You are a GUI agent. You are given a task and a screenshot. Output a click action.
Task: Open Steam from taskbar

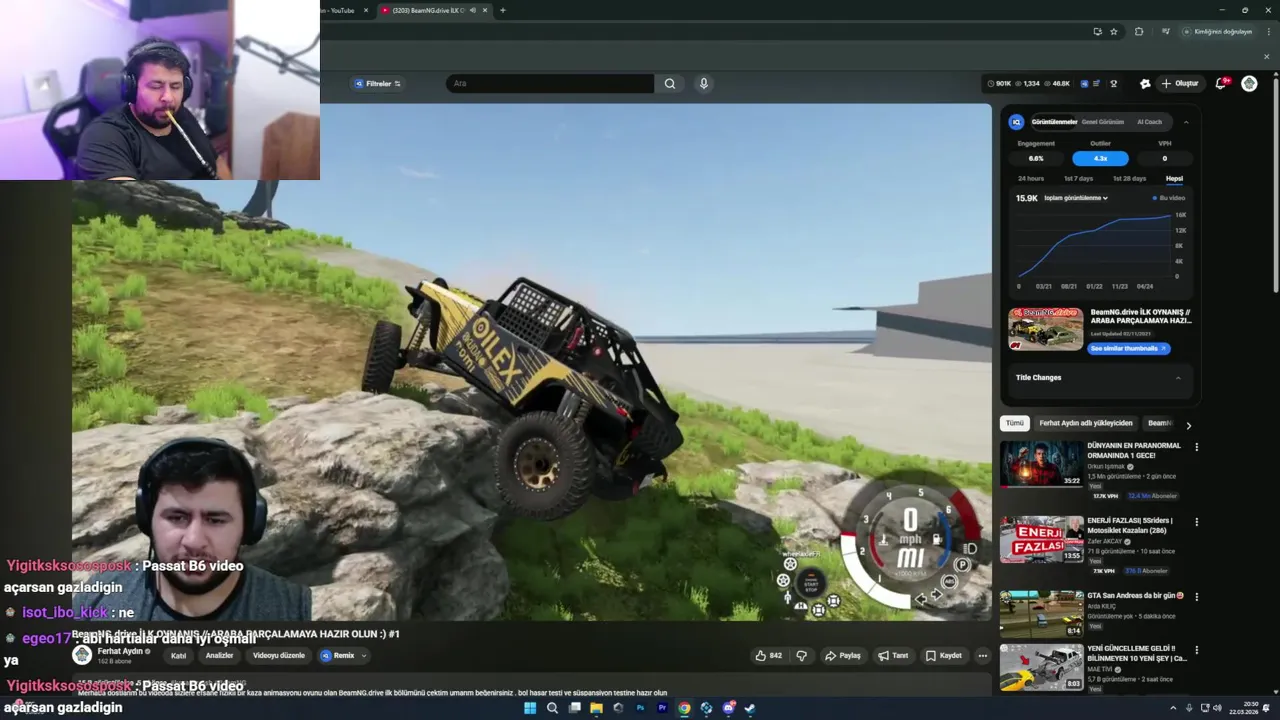pyautogui.click(x=750, y=708)
